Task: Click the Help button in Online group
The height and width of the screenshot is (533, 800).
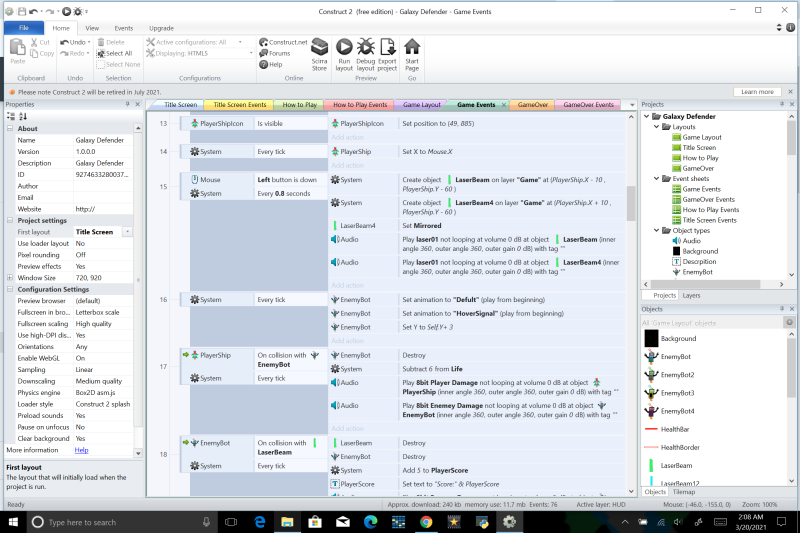Action: point(270,64)
